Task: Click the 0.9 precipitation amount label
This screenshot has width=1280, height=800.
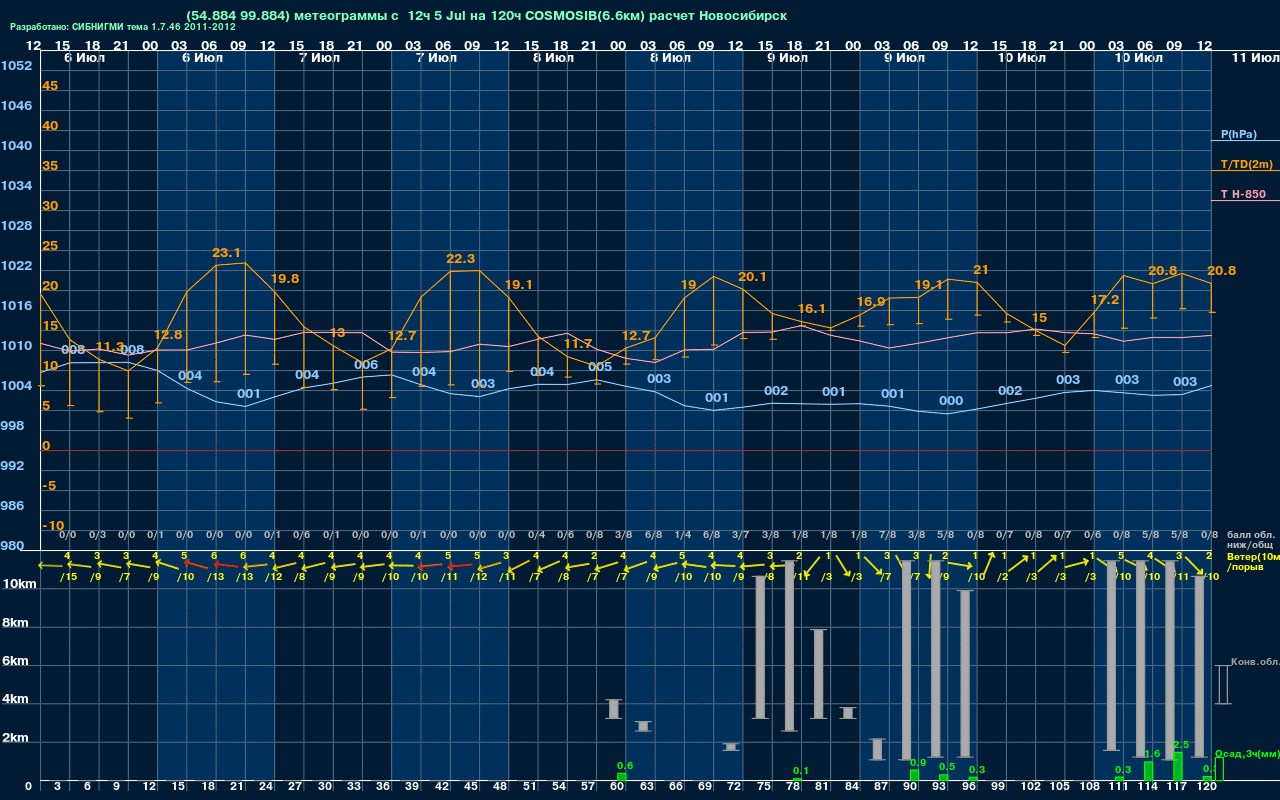Action: (918, 762)
